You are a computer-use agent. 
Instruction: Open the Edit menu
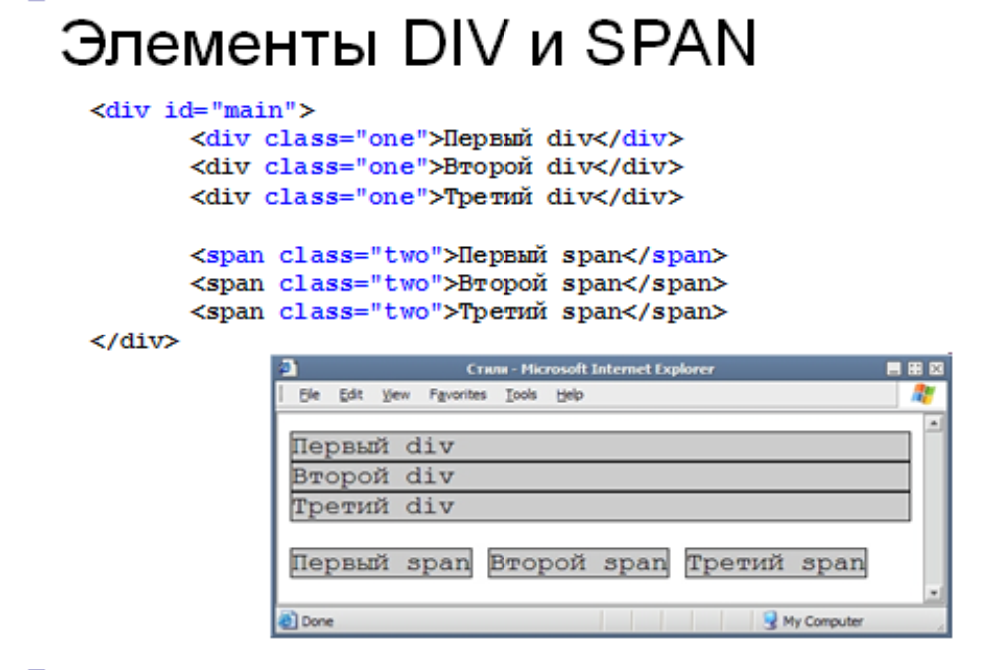click(351, 395)
